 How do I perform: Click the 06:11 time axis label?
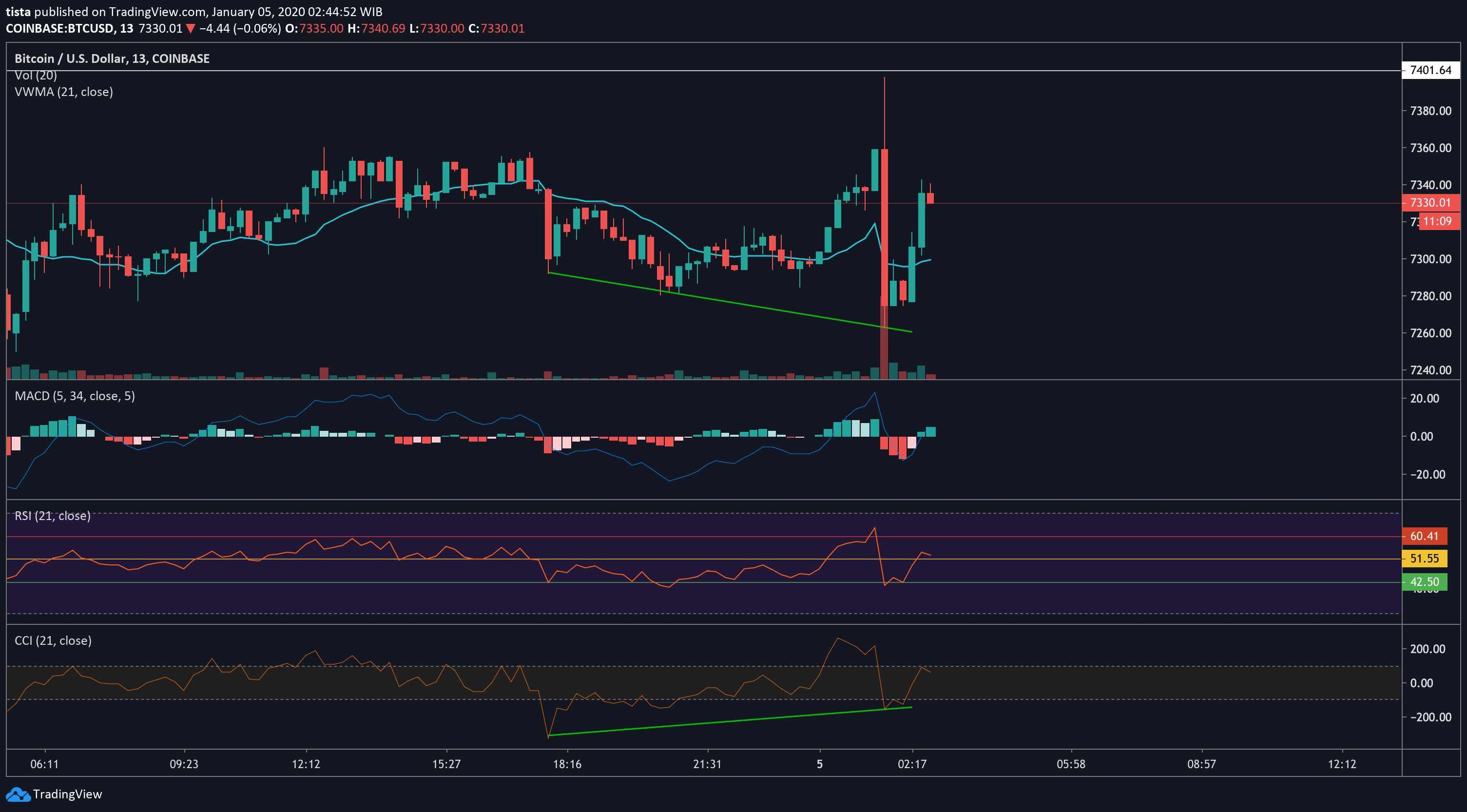[44, 764]
